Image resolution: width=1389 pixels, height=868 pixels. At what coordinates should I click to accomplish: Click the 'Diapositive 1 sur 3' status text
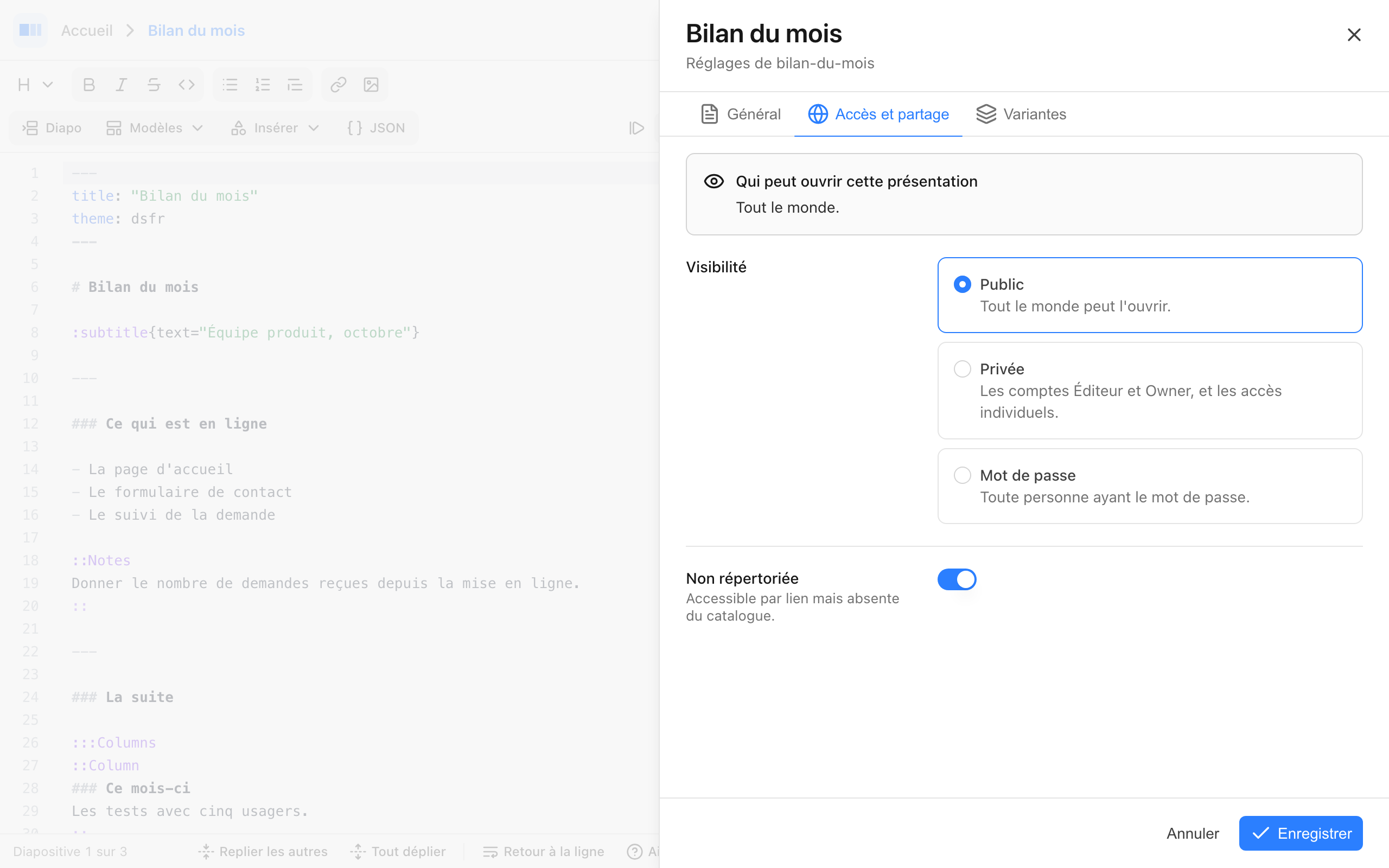(70, 851)
